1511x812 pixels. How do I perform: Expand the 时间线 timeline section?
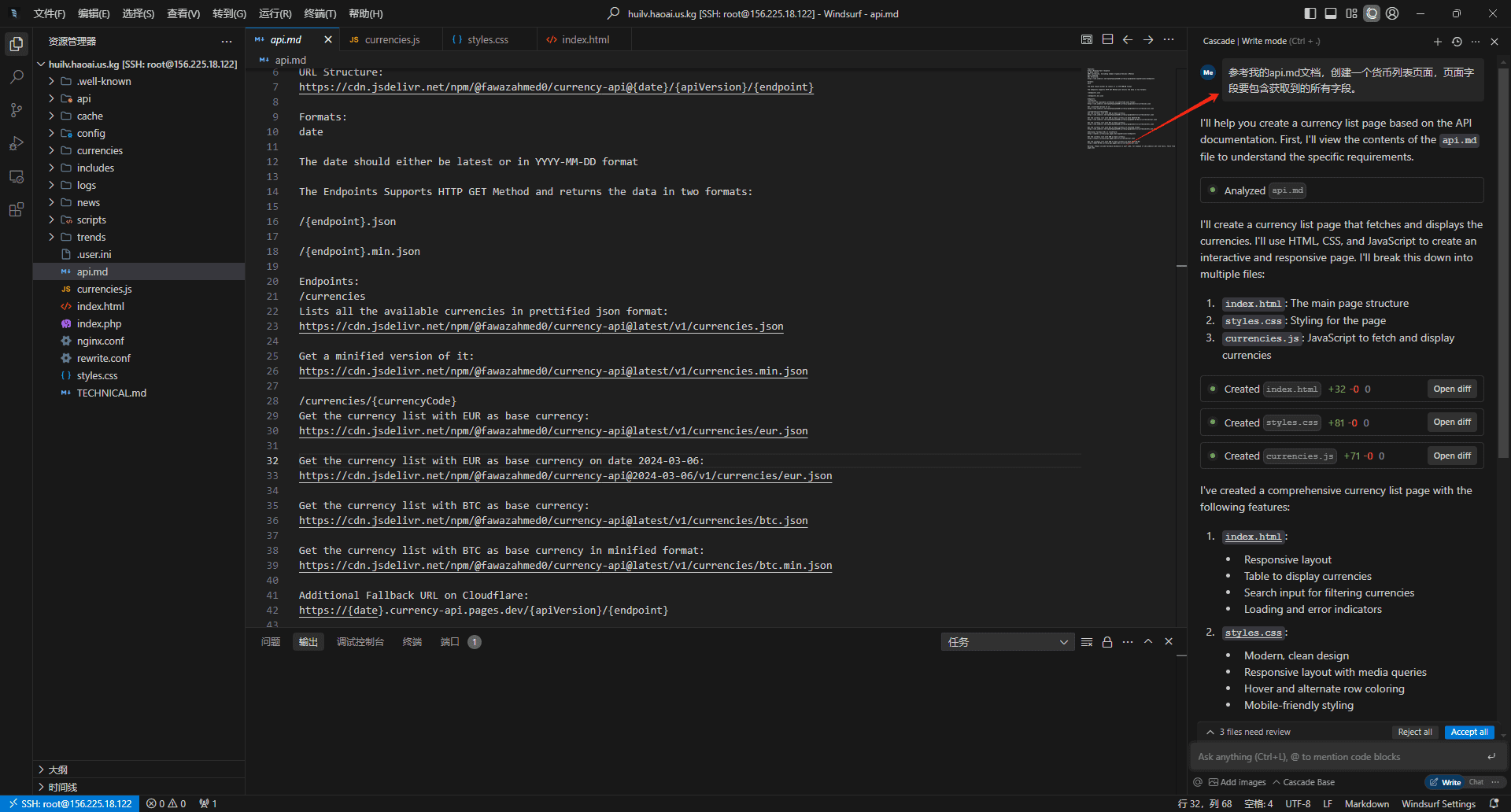pos(139,787)
